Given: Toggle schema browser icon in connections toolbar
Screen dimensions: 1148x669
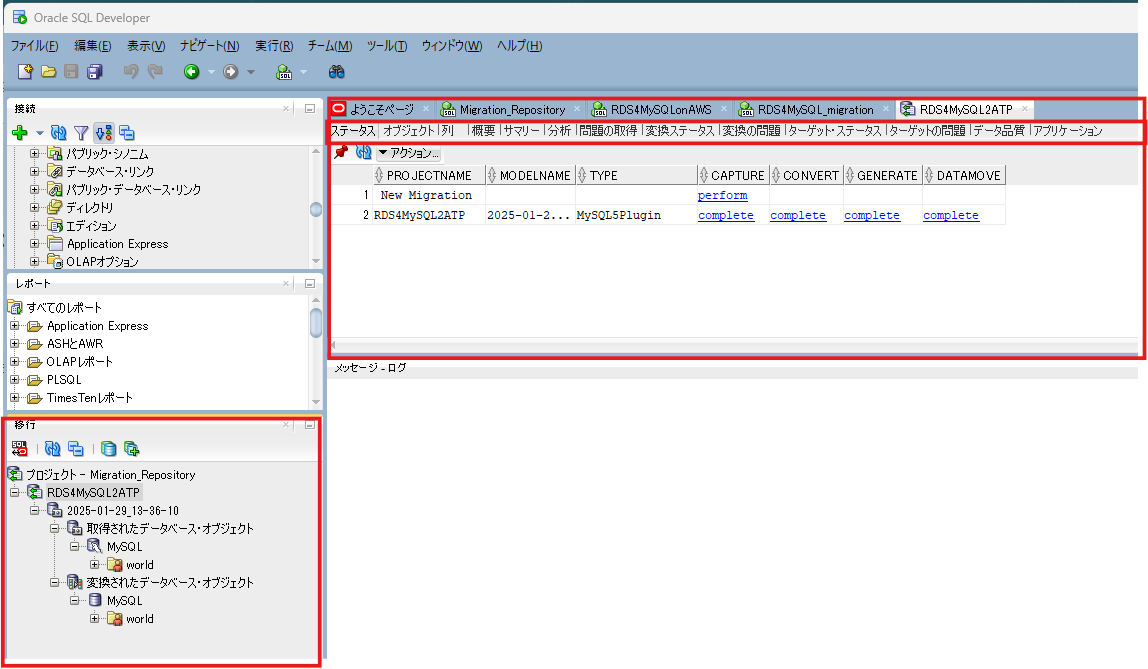Looking at the screenshot, I should 104,132.
